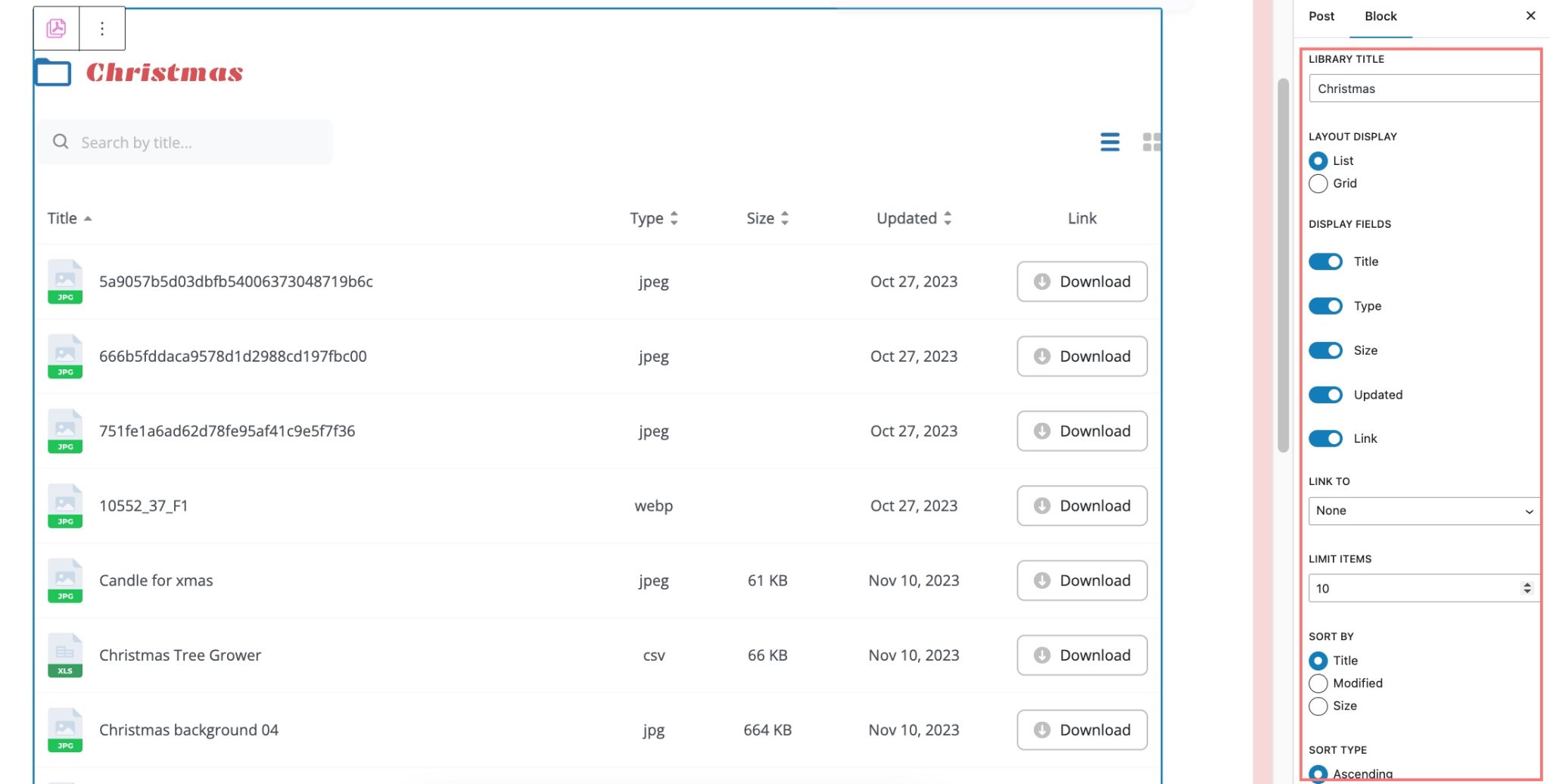Select the Modified sort option

point(1318,683)
